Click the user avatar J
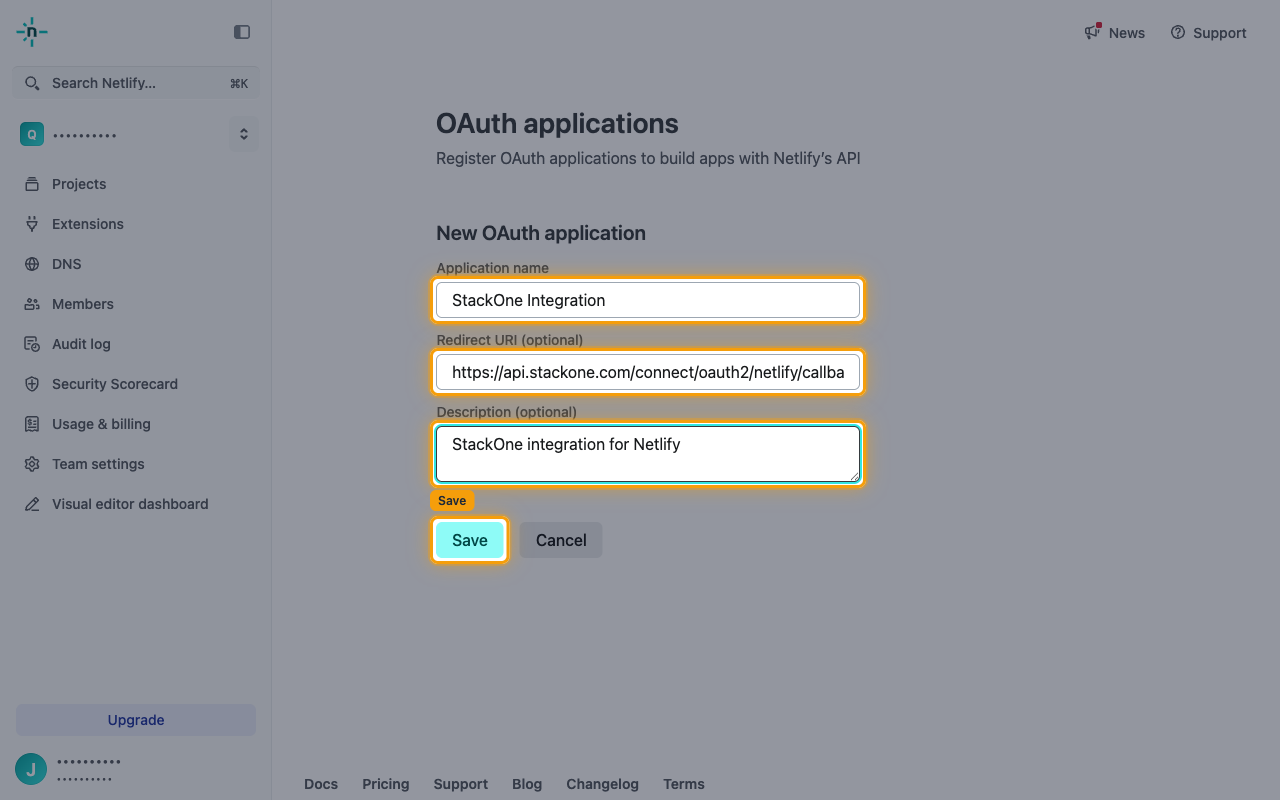 tap(31, 769)
